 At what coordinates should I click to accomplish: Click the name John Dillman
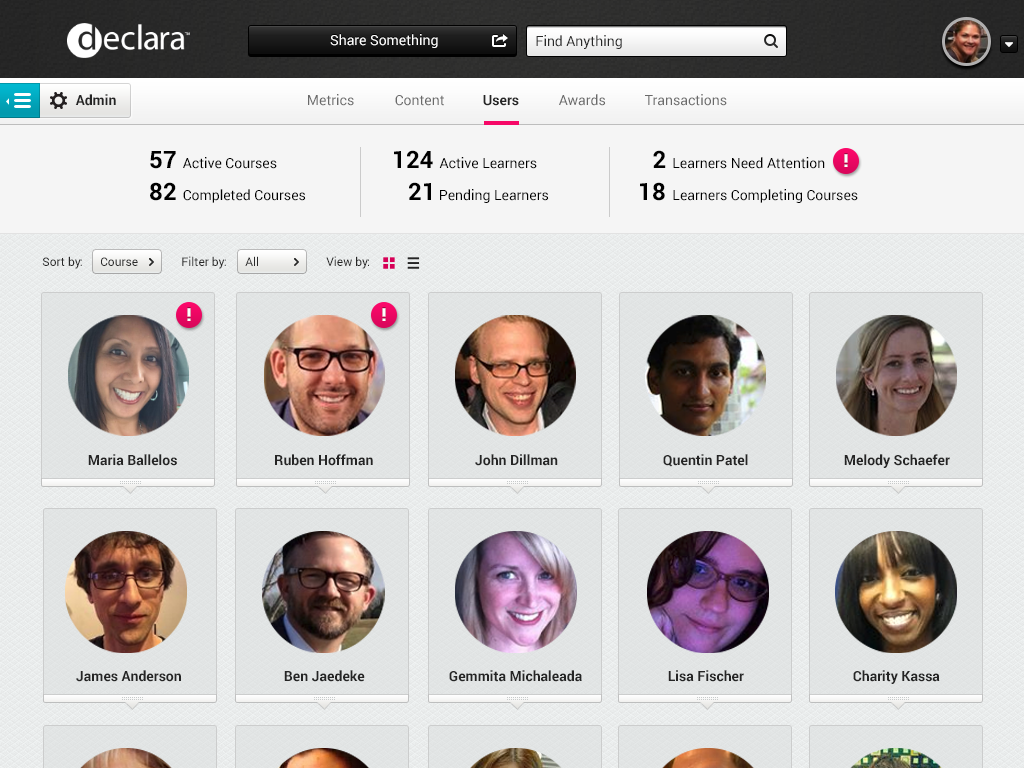click(516, 460)
